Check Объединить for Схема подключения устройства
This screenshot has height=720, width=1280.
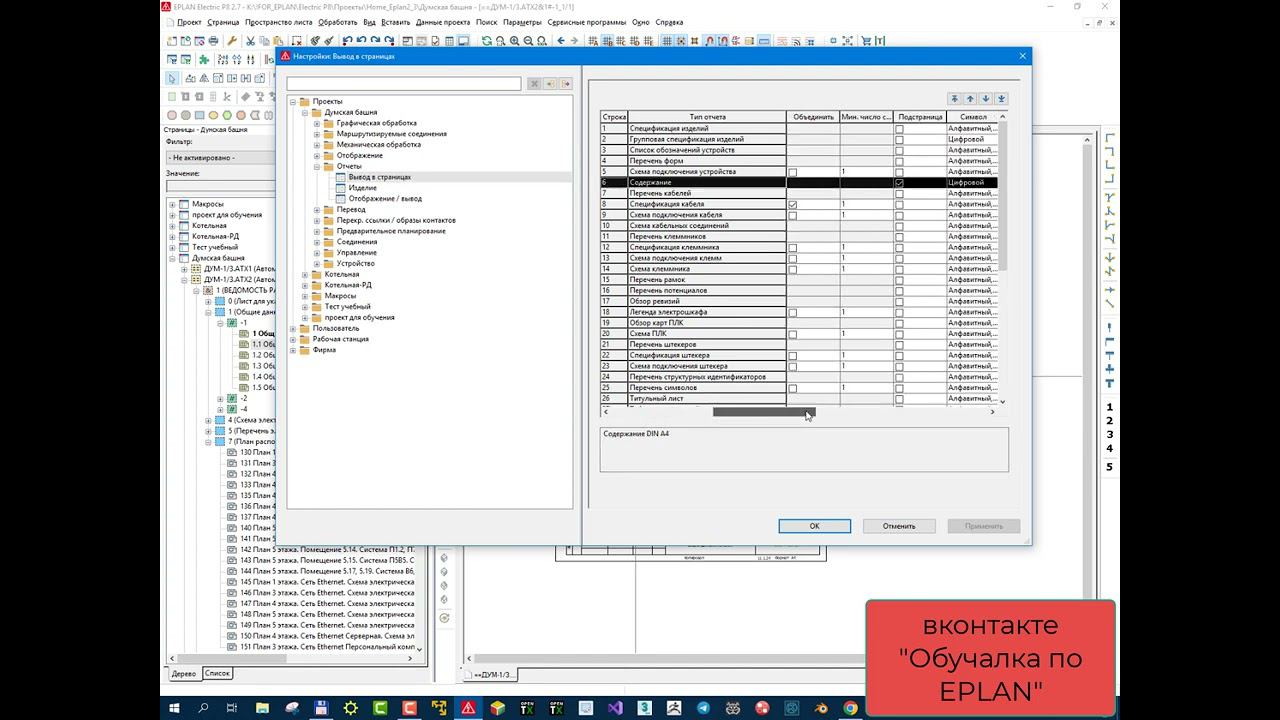click(793, 172)
